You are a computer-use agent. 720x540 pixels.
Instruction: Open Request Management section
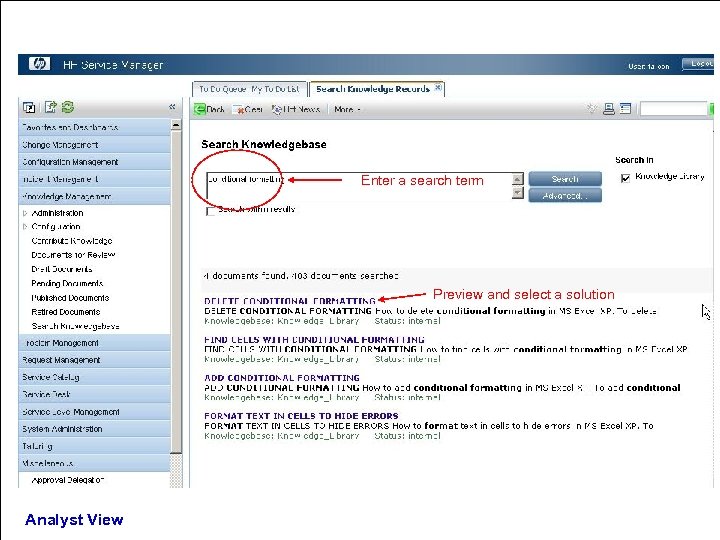[x=95, y=360]
